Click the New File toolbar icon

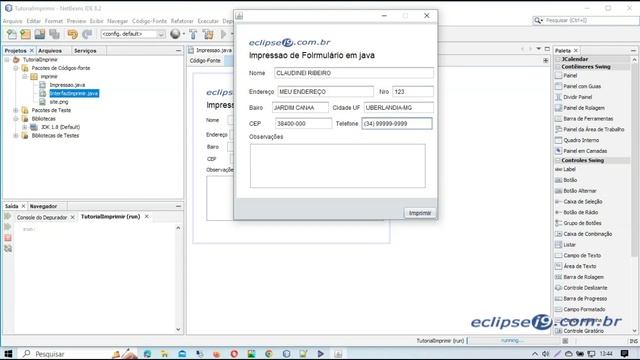click(x=12, y=34)
